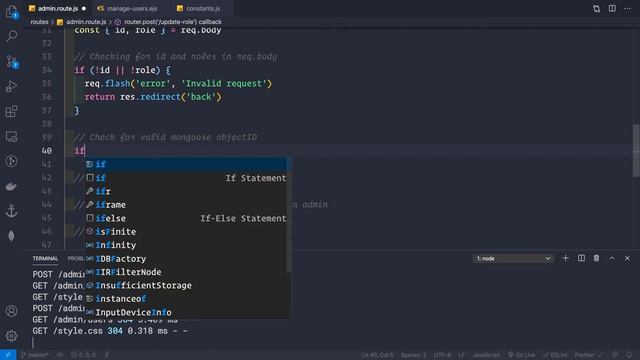The height and width of the screenshot is (360, 640).
Task: Change line ending via 'LF' status entry
Action: (462, 355)
